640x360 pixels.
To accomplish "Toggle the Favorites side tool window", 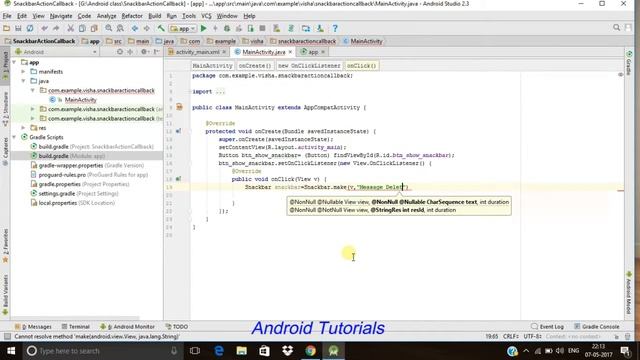I will (x=5, y=246).
